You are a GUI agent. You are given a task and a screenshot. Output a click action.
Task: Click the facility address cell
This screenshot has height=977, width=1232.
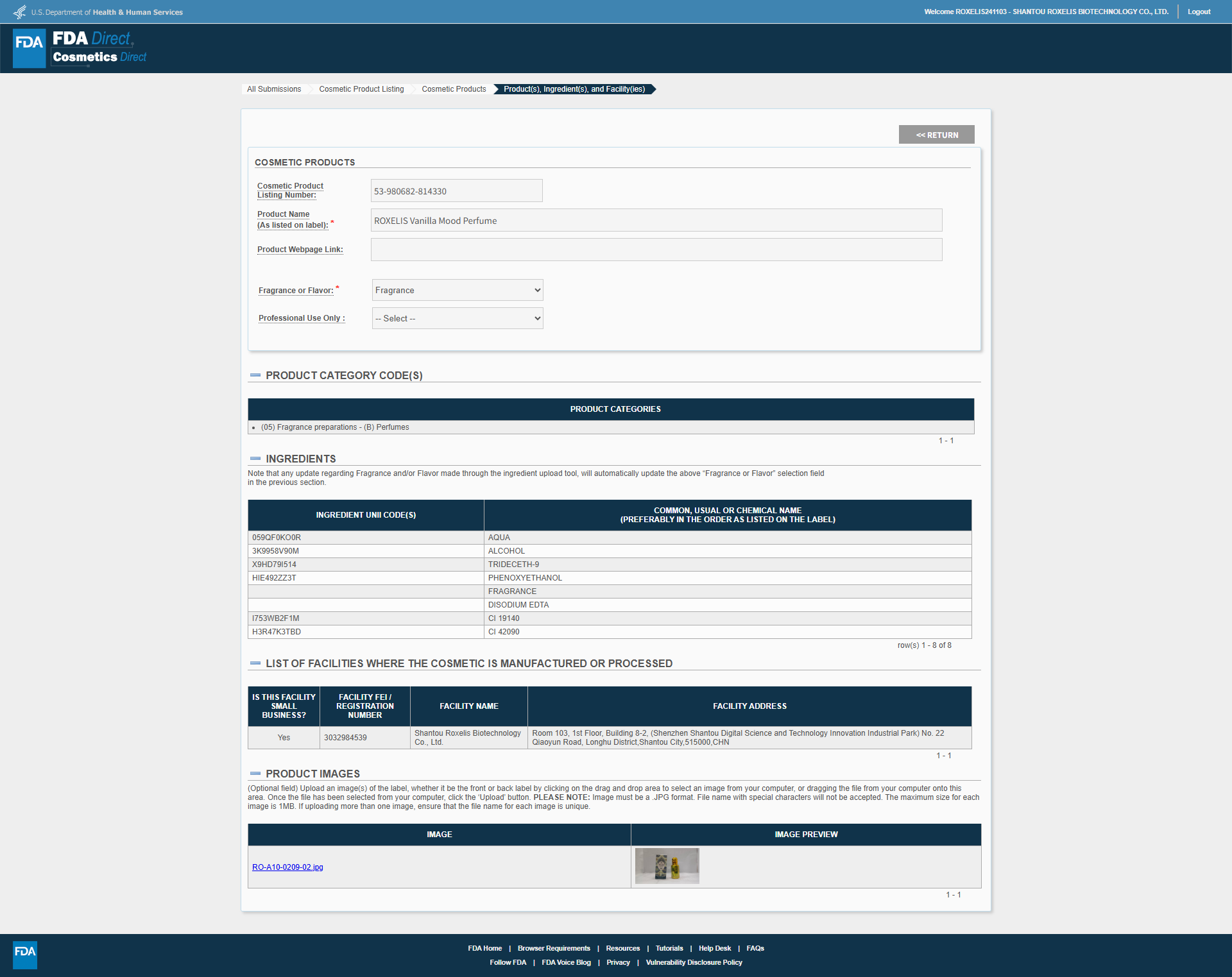pos(749,738)
